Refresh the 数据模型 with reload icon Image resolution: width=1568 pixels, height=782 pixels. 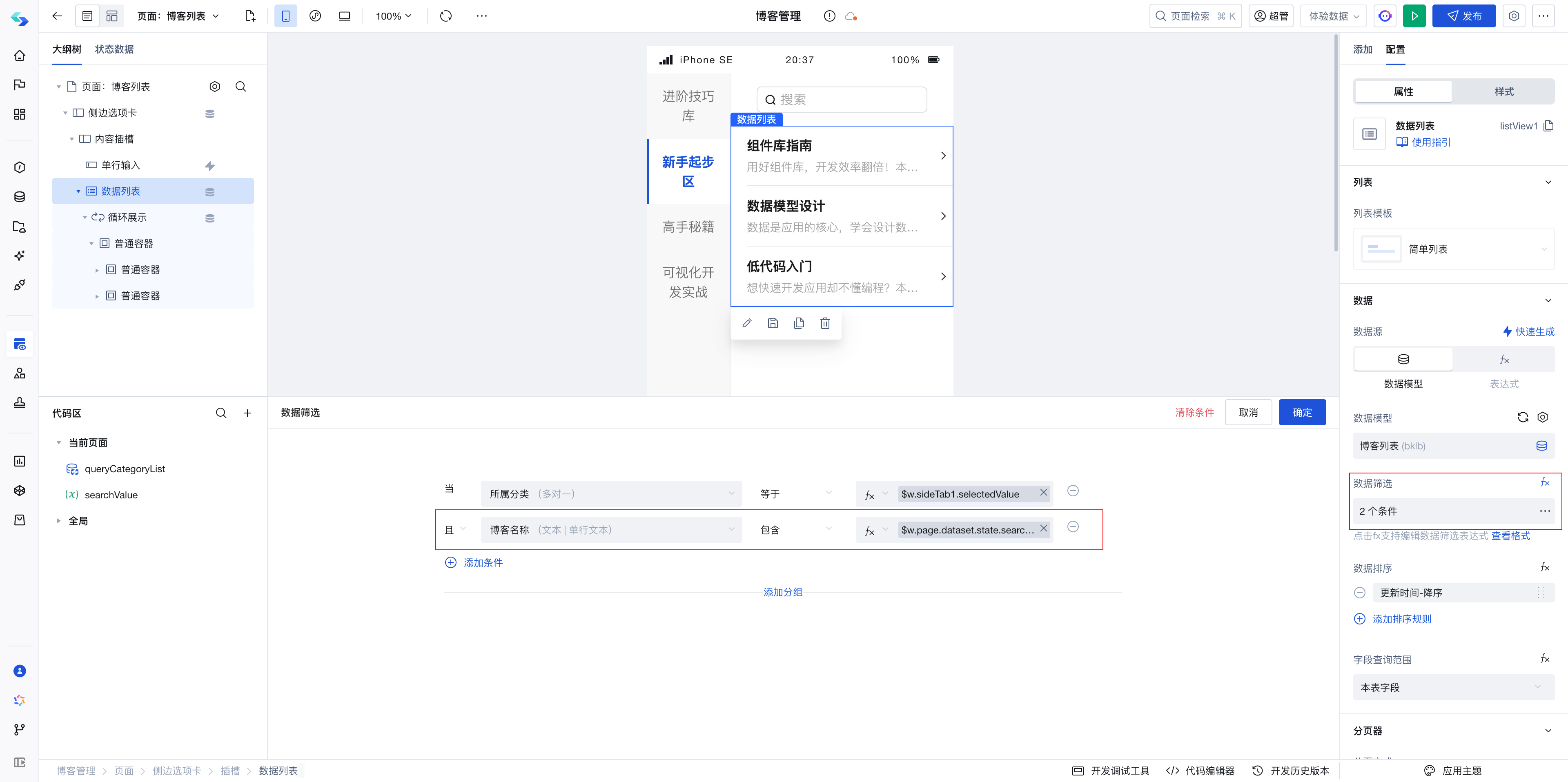point(1523,418)
